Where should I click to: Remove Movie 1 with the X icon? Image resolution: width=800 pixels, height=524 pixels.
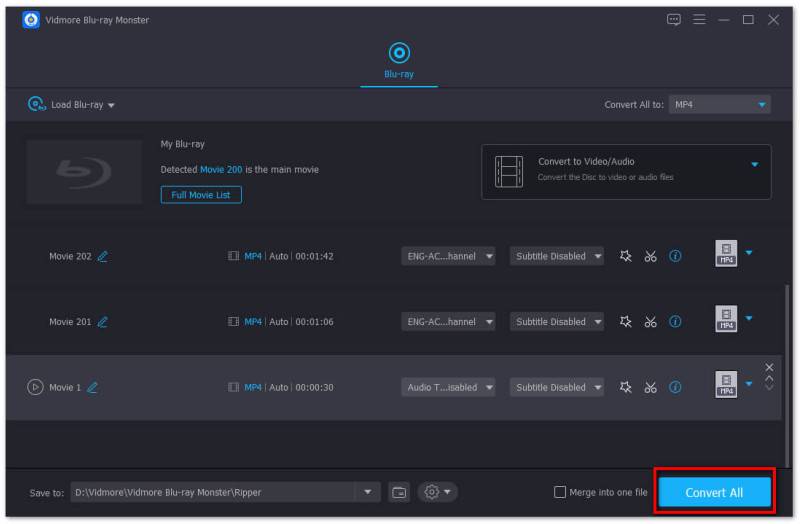coord(769,367)
